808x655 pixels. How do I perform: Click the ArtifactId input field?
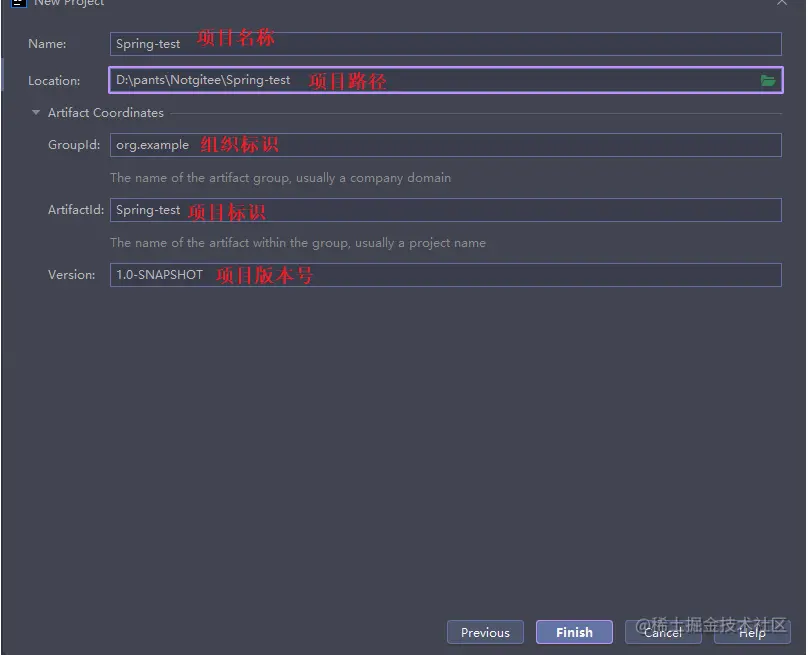(446, 210)
